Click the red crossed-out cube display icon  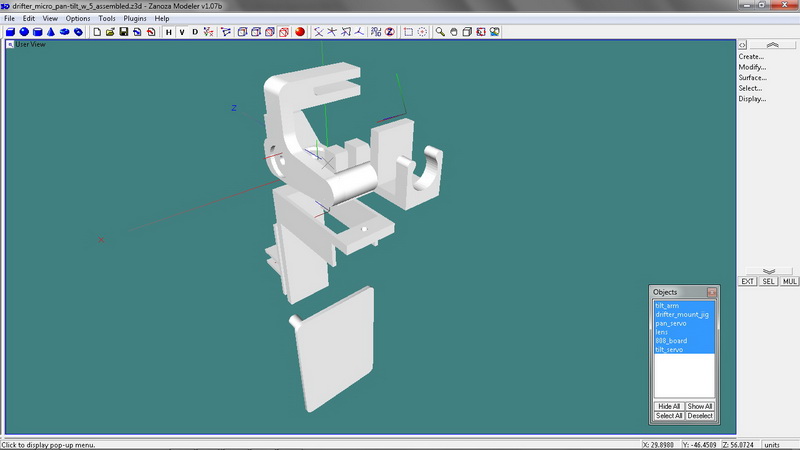(x=284, y=32)
